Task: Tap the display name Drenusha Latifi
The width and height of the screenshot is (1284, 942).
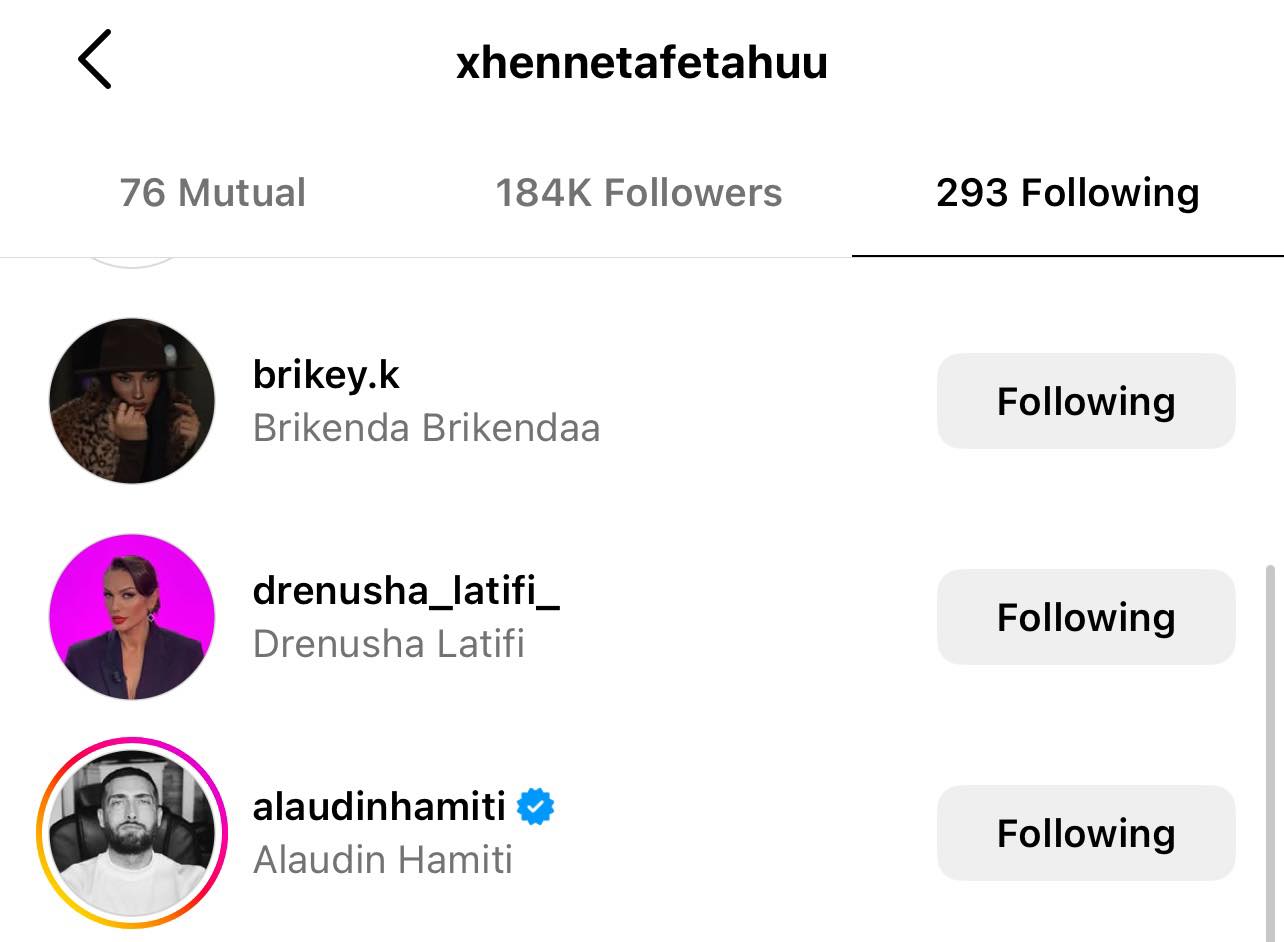Action: pos(389,644)
